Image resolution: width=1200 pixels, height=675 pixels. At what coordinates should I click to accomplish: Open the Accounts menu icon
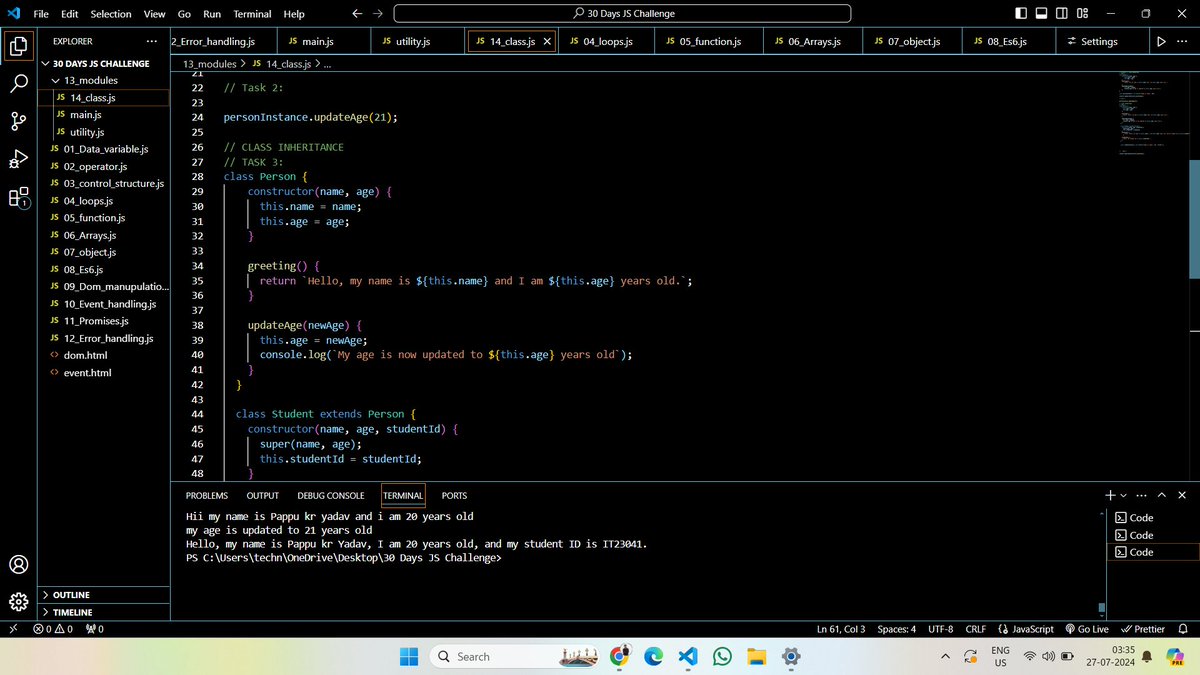coord(18,564)
